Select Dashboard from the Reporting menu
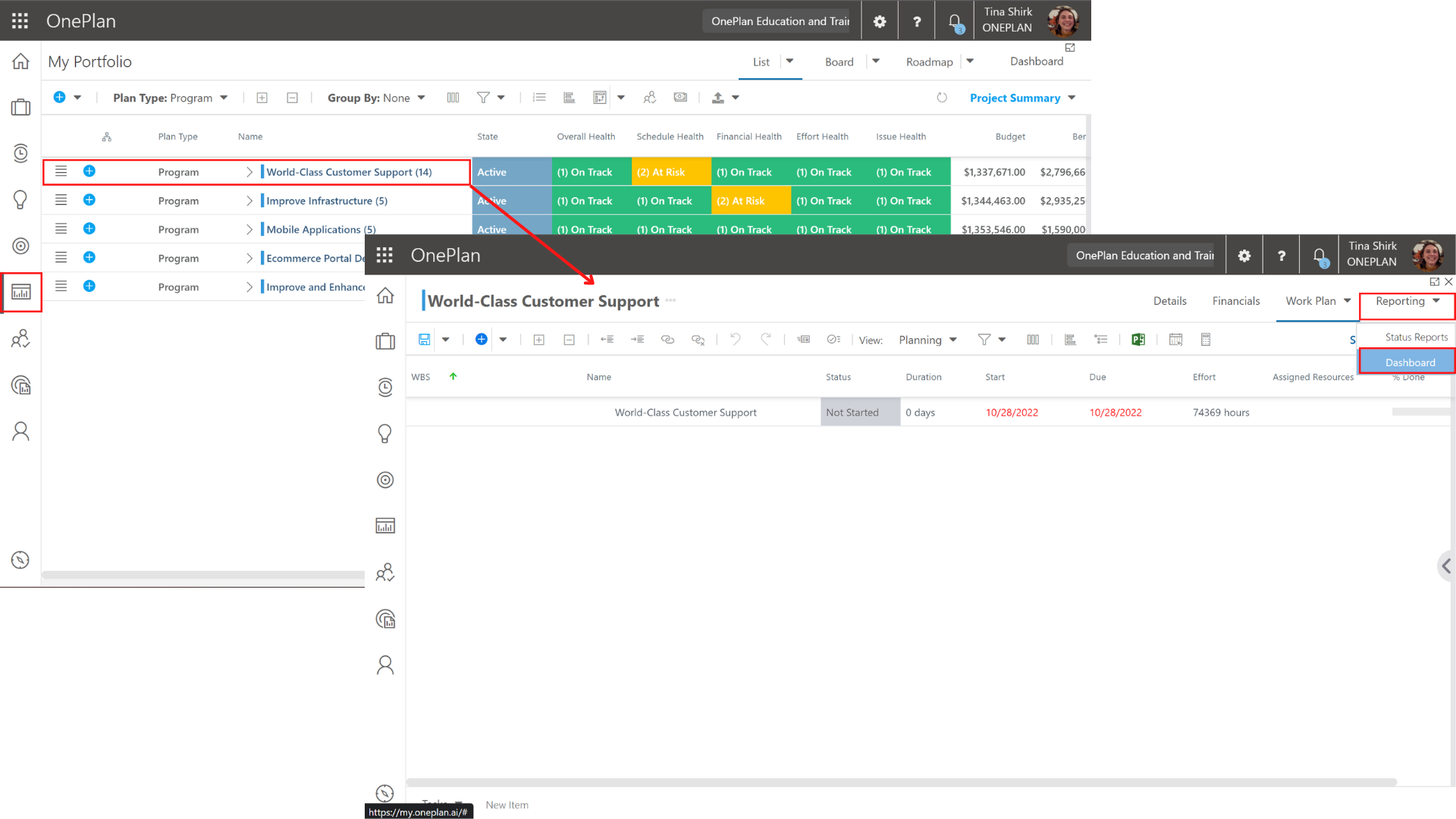This screenshot has width=1456, height=819. (1408, 362)
